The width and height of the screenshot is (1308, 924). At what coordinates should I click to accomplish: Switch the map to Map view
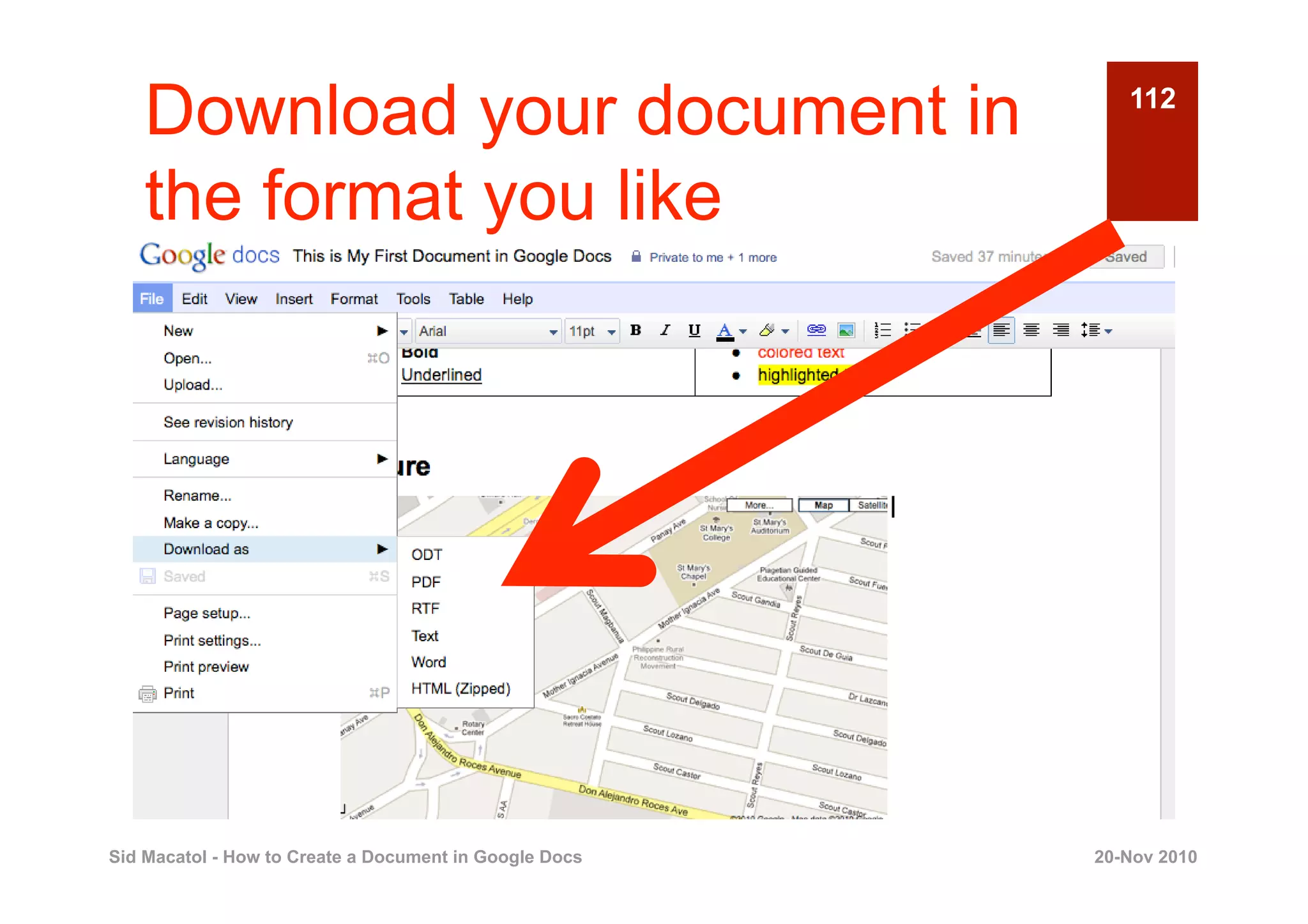coord(824,506)
